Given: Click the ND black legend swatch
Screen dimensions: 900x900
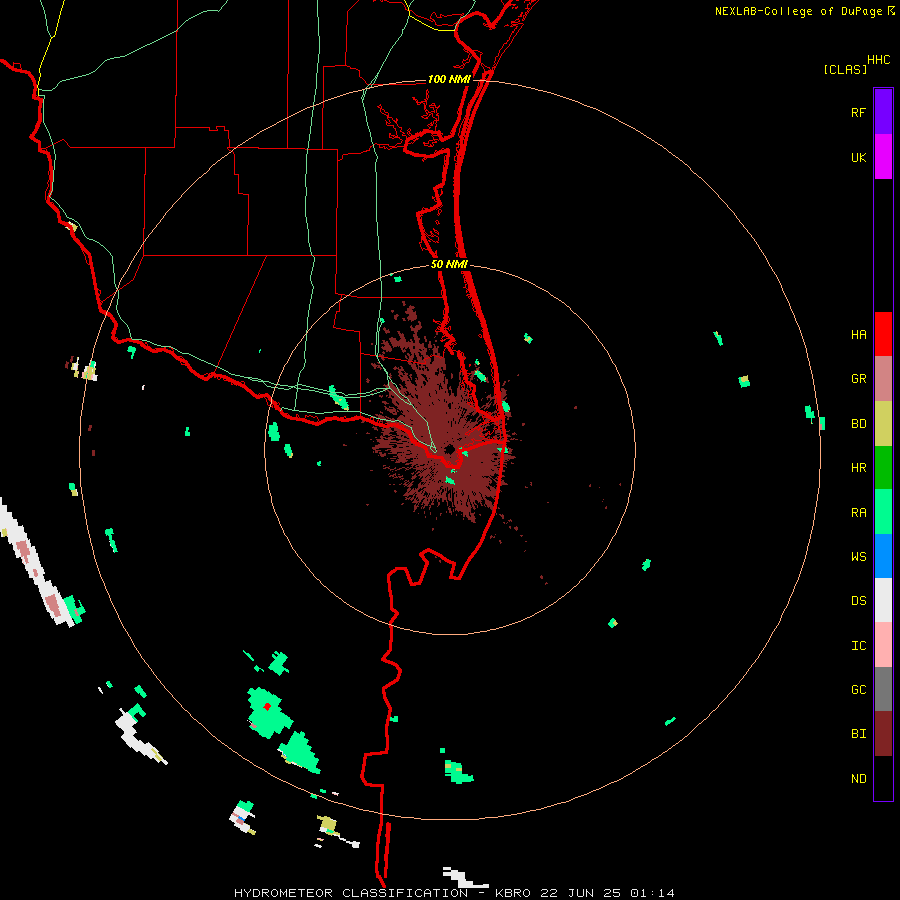Looking at the screenshot, I should tap(883, 778).
